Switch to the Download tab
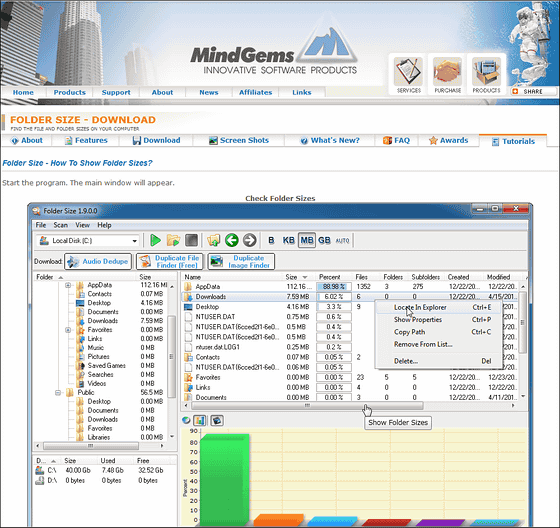The image size is (560, 528). (x=156, y=140)
